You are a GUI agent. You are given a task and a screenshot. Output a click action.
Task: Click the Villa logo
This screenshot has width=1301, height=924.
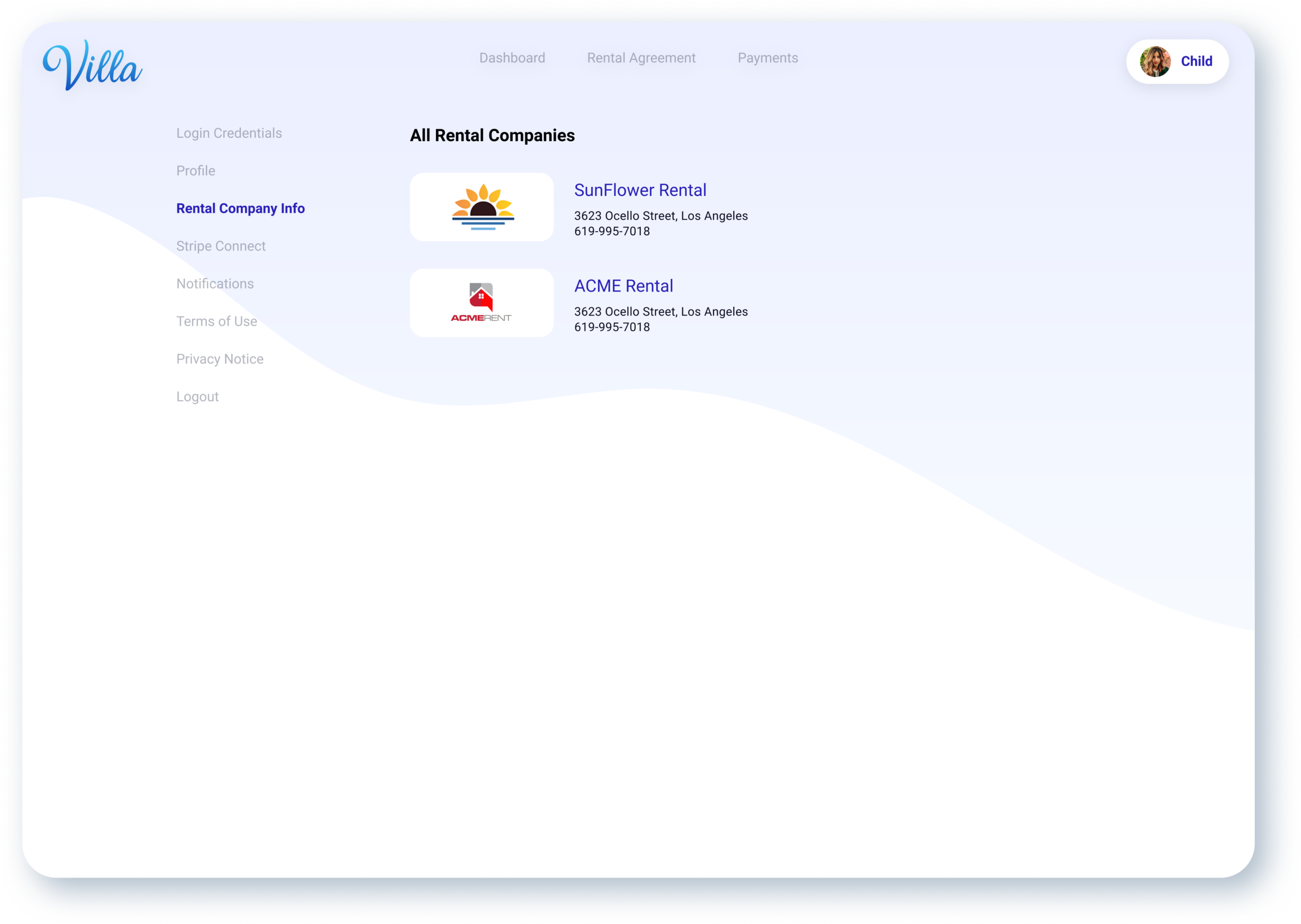[x=93, y=65]
